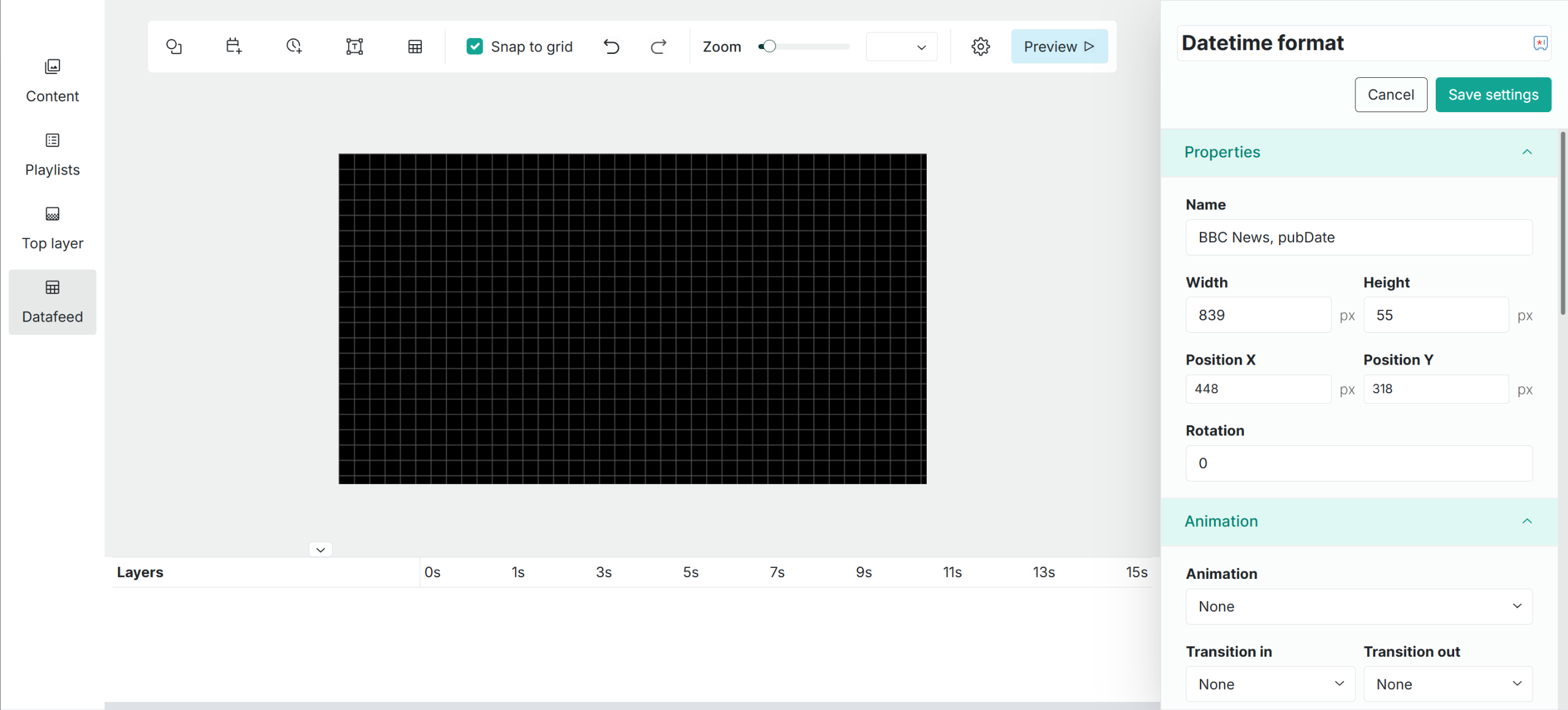Click the Height input field

[1436, 315]
